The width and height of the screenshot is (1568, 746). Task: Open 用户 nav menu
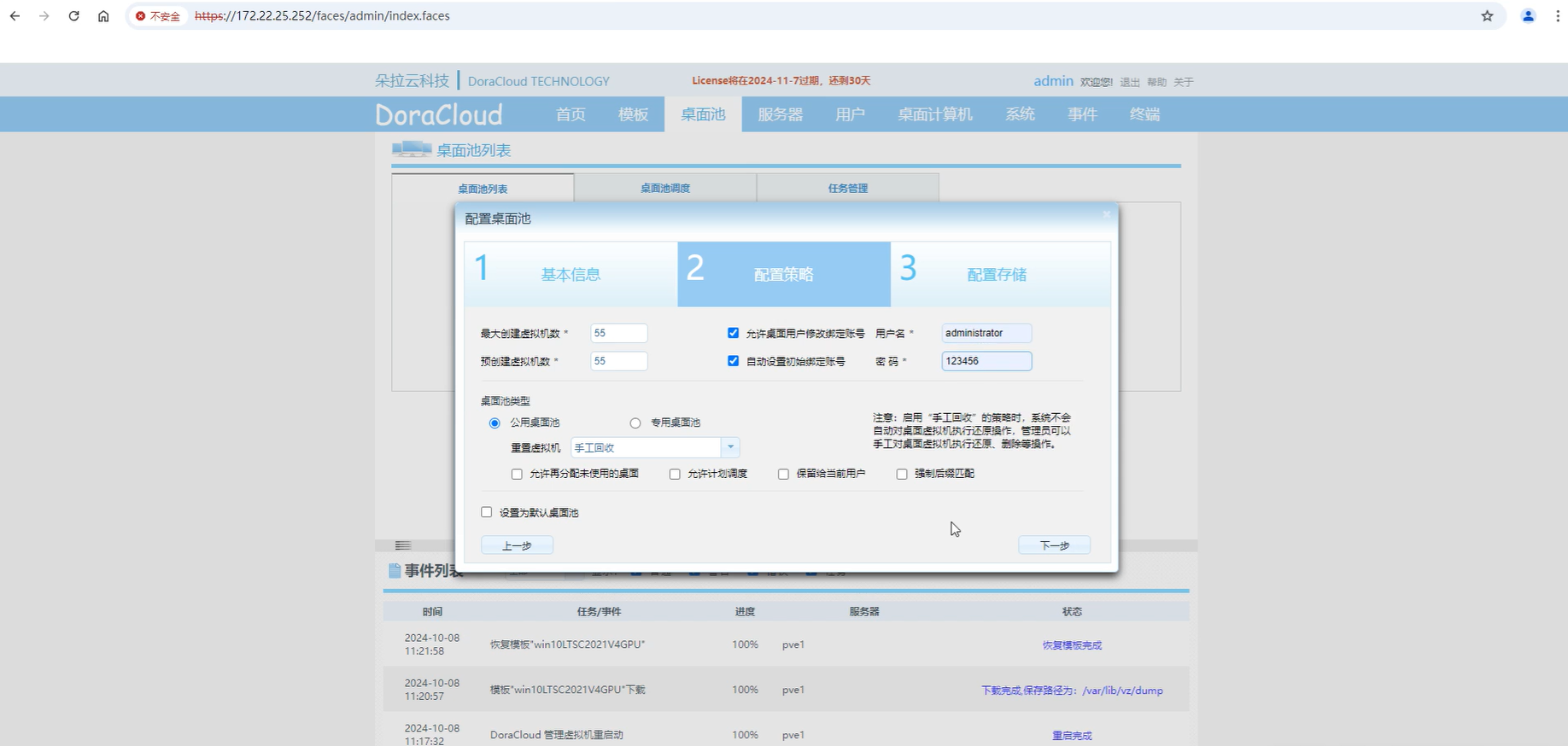point(850,114)
